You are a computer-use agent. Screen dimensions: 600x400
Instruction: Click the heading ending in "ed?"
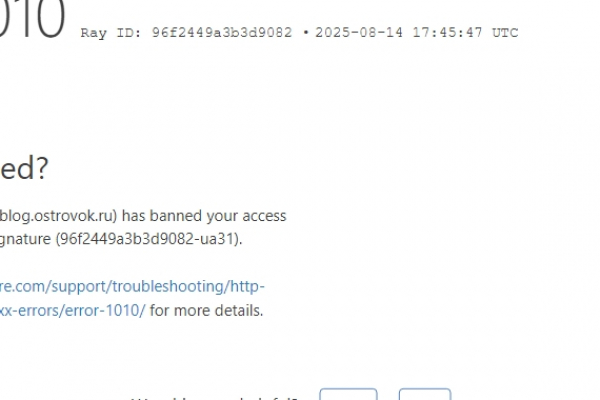[x=24, y=168]
